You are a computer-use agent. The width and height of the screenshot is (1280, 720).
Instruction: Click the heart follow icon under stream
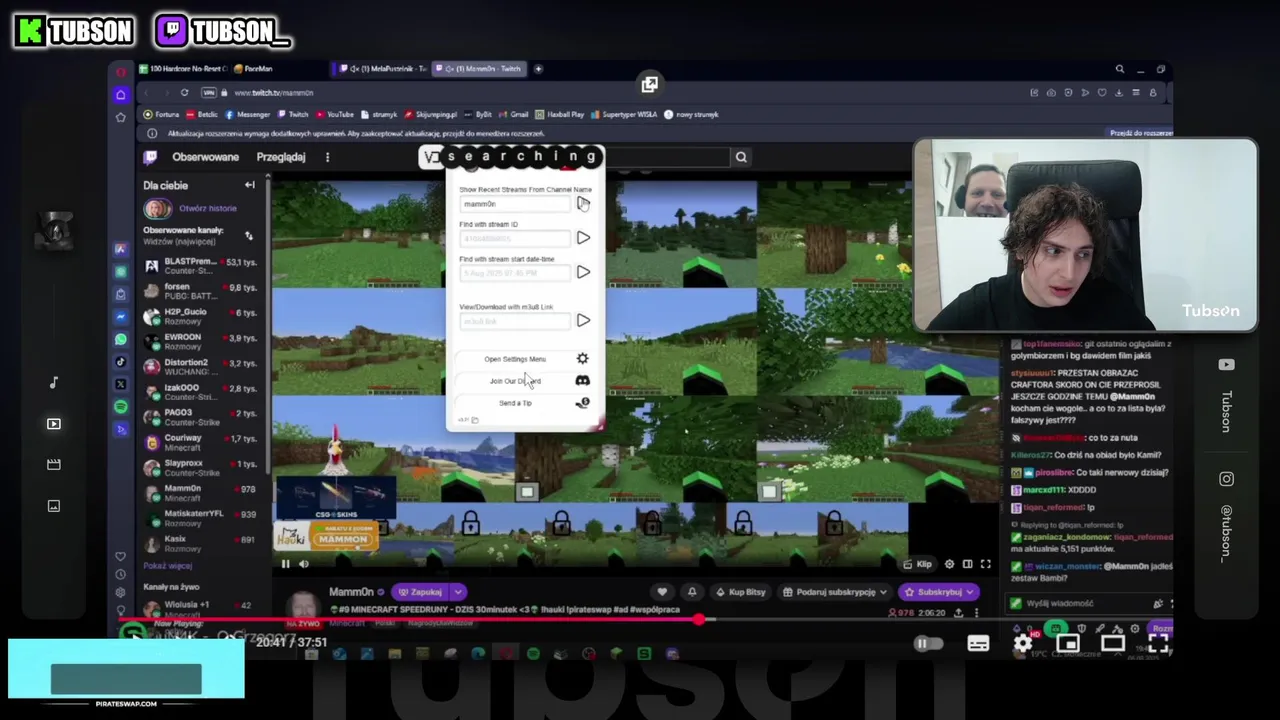tap(662, 592)
